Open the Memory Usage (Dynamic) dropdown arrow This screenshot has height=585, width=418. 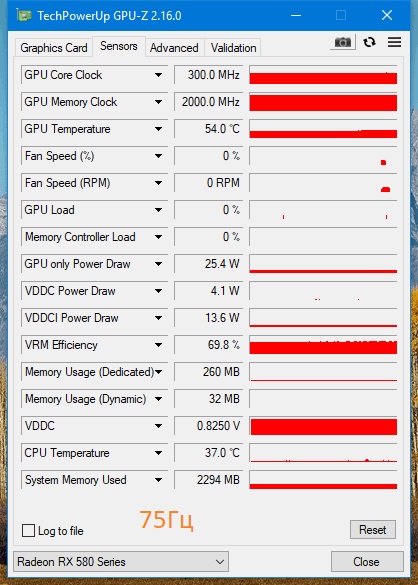(159, 399)
